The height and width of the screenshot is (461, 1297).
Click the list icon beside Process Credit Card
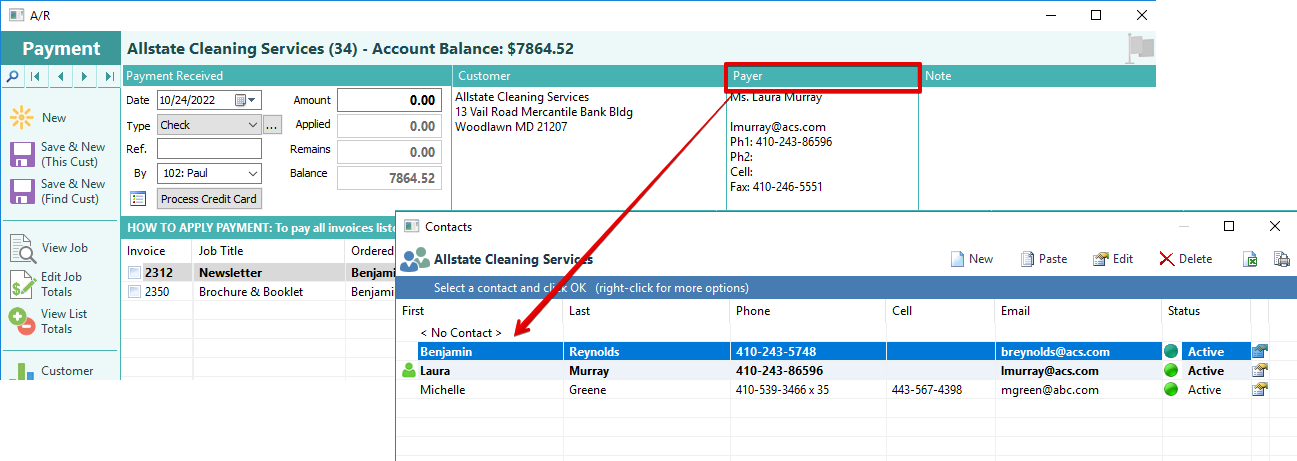138,199
